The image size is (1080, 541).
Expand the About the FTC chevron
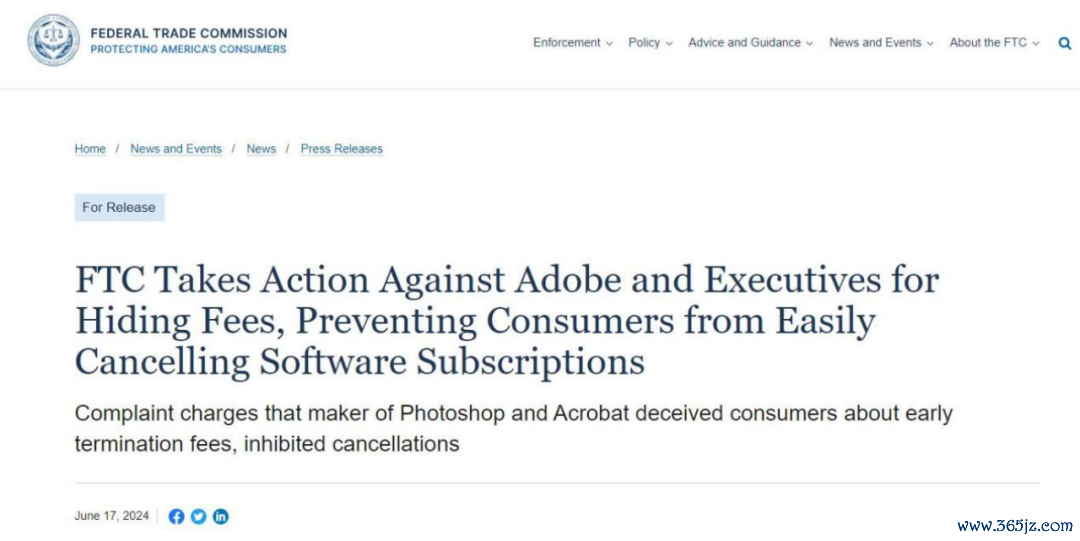[x=1035, y=43]
